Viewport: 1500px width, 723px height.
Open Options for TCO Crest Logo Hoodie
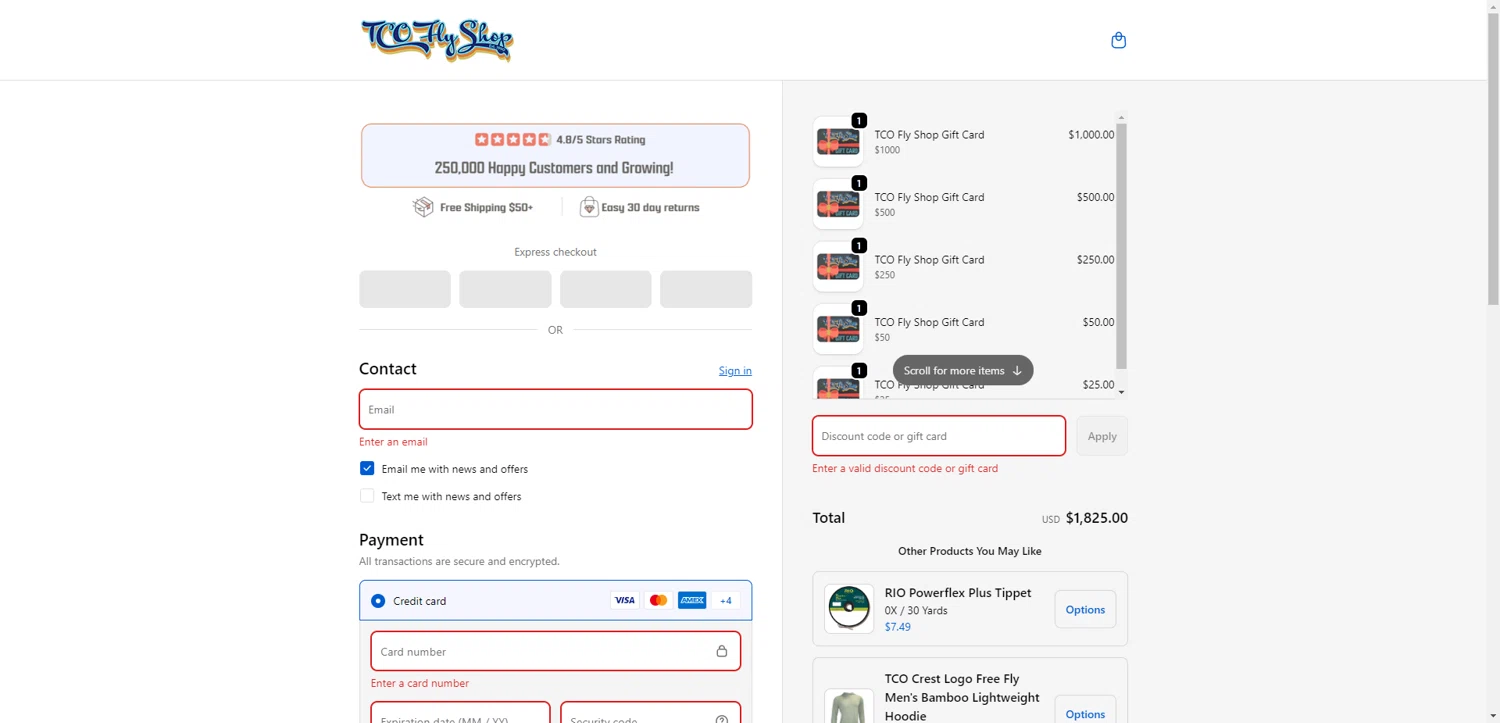pos(1085,711)
